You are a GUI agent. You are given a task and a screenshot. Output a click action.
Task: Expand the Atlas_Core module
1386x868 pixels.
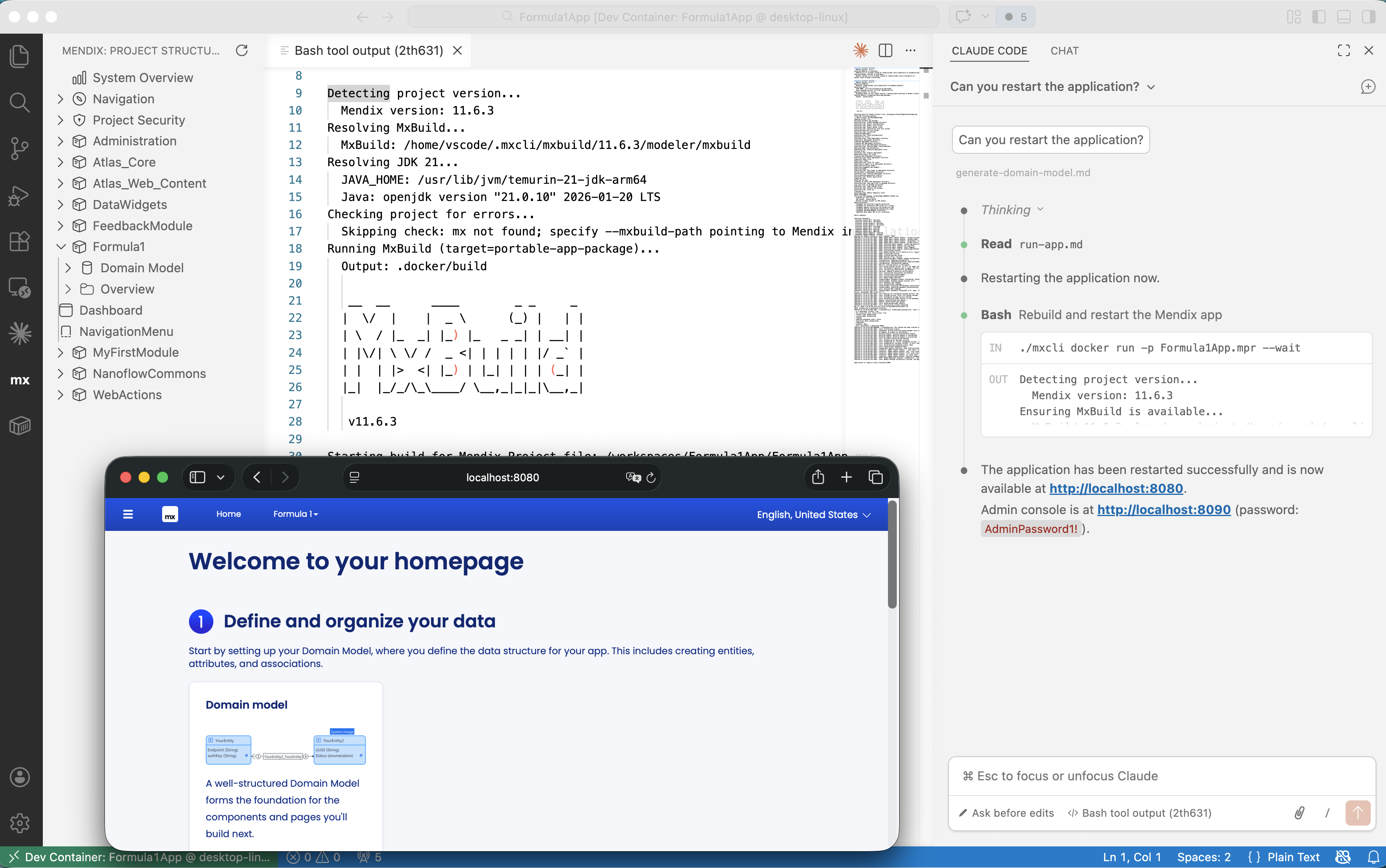coord(60,163)
